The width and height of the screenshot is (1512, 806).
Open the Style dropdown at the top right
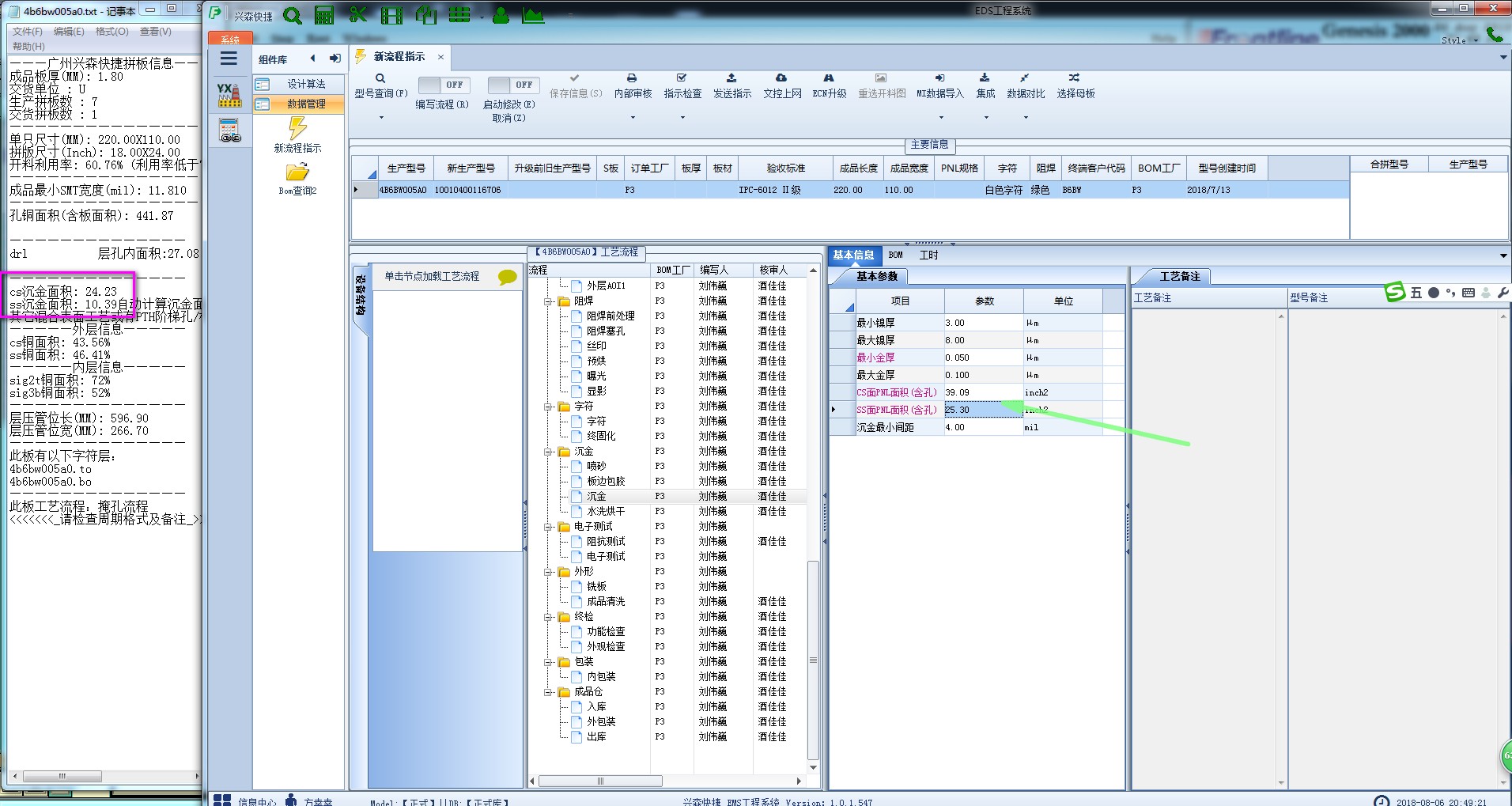click(1459, 40)
